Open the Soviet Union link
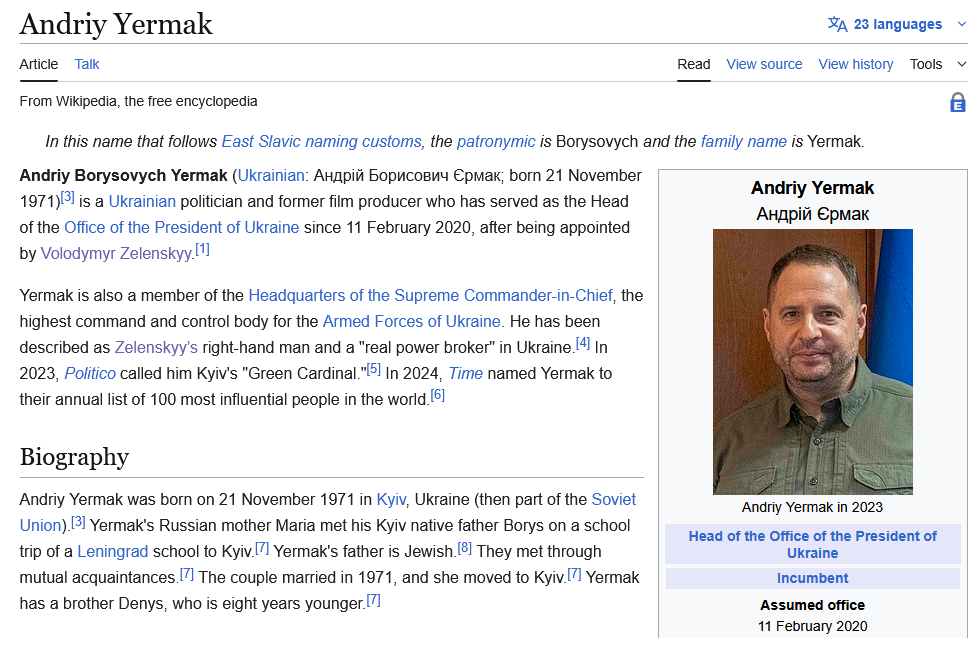 click(614, 500)
